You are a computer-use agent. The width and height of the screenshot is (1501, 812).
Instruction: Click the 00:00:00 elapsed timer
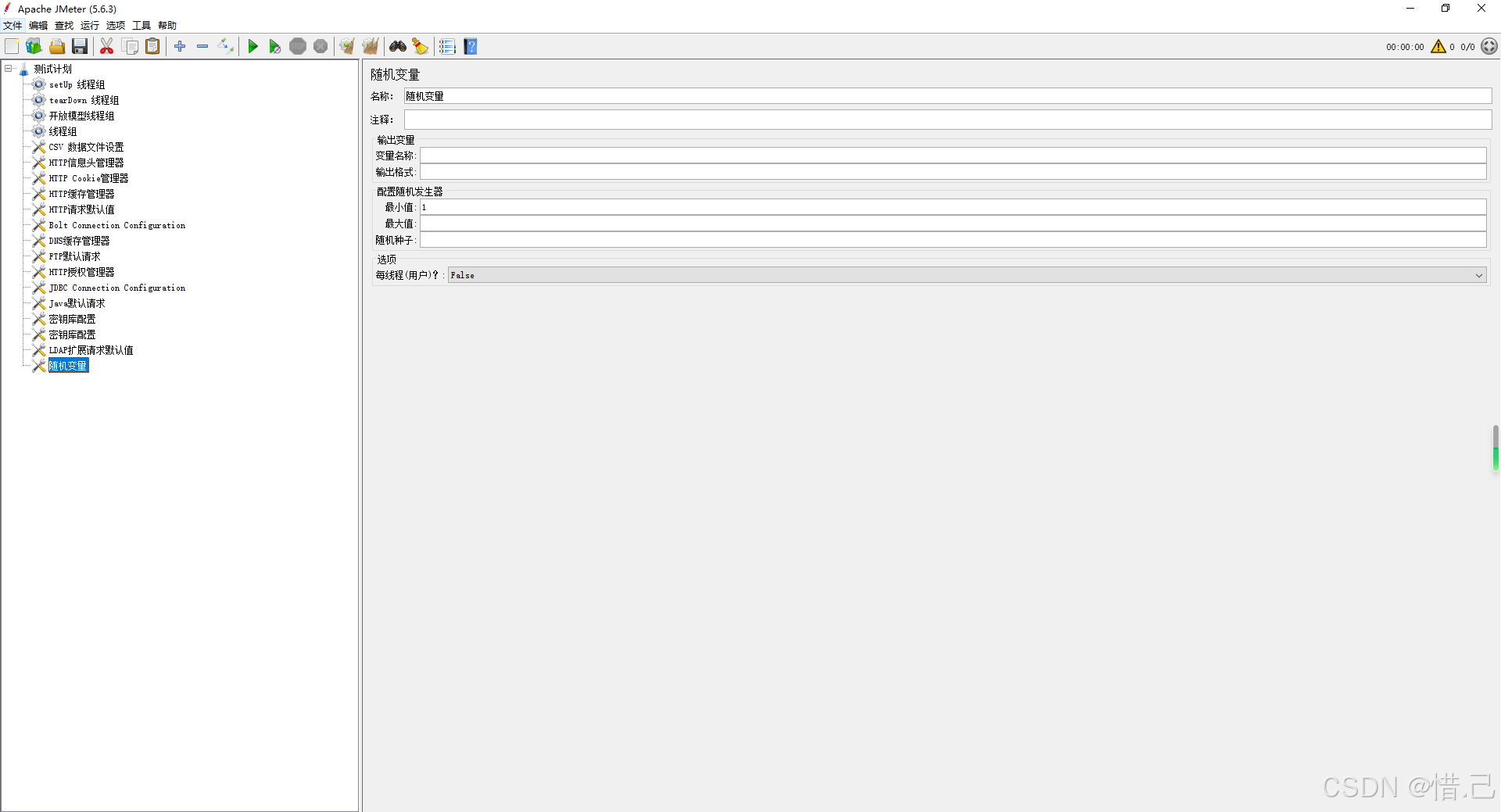(x=1405, y=47)
